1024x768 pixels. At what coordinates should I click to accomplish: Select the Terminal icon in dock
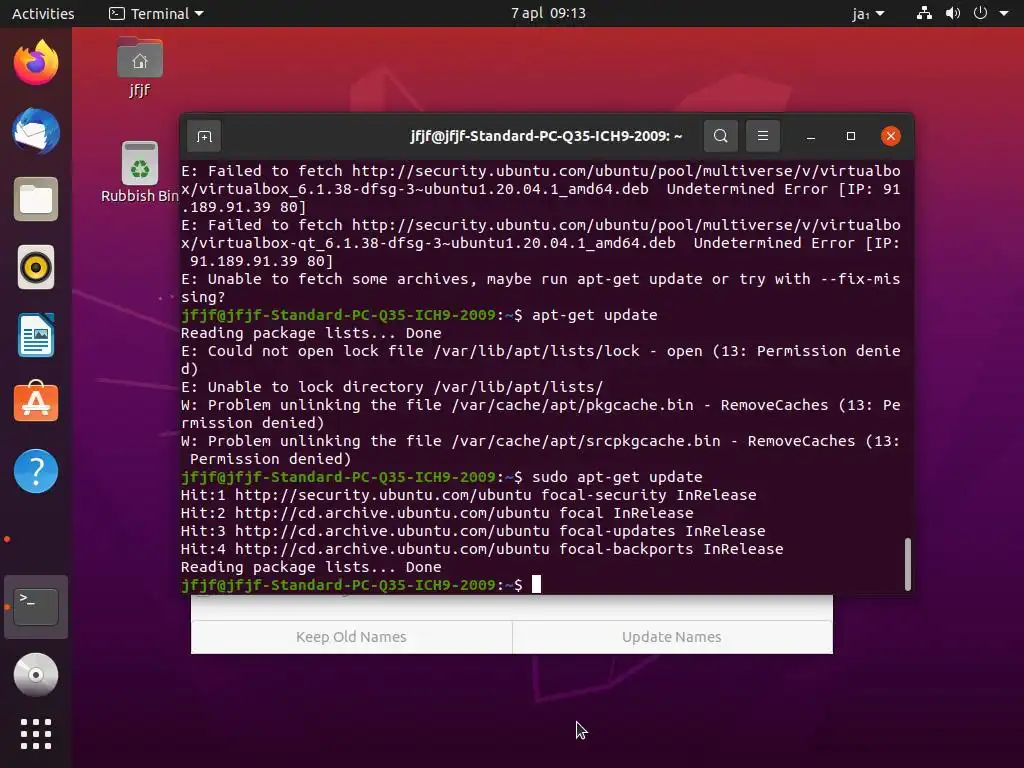tap(36, 607)
